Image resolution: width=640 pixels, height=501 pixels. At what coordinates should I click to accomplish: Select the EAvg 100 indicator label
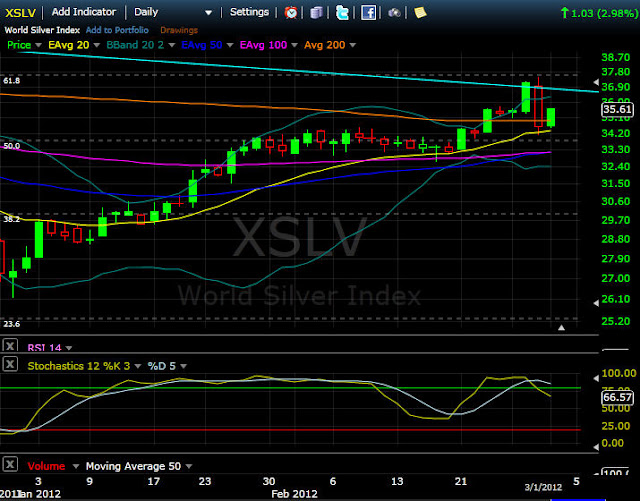click(x=263, y=45)
